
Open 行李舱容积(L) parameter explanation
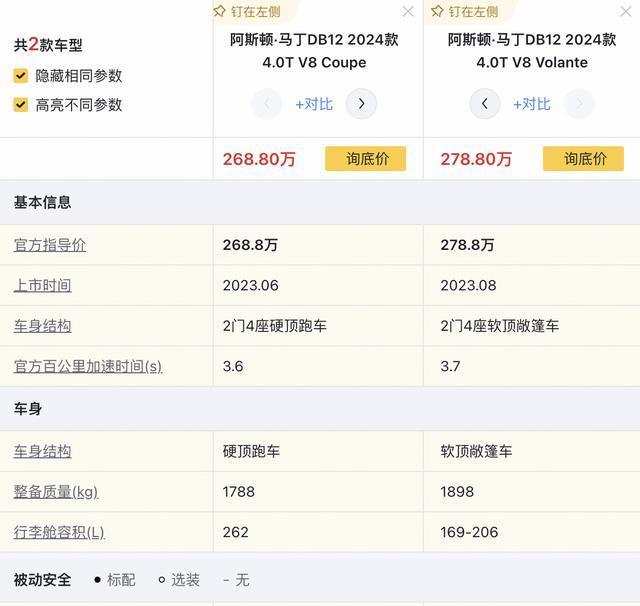click(59, 532)
